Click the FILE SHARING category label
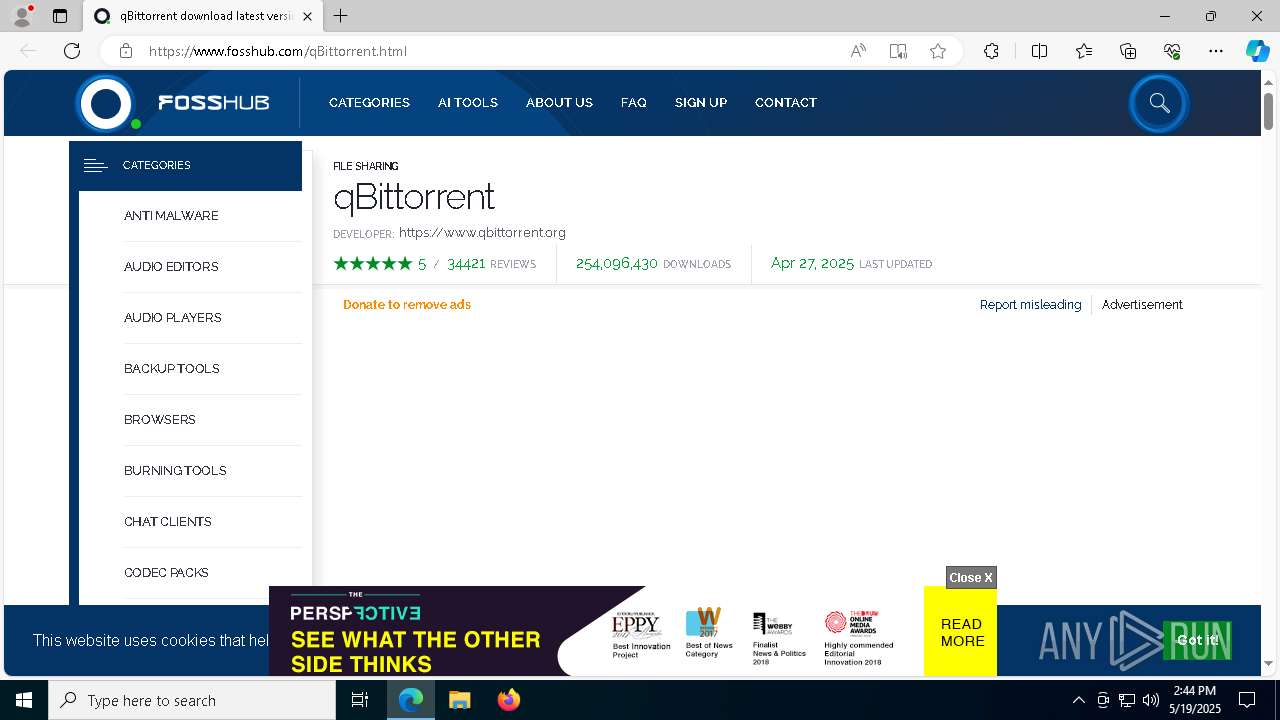 pyautogui.click(x=365, y=166)
